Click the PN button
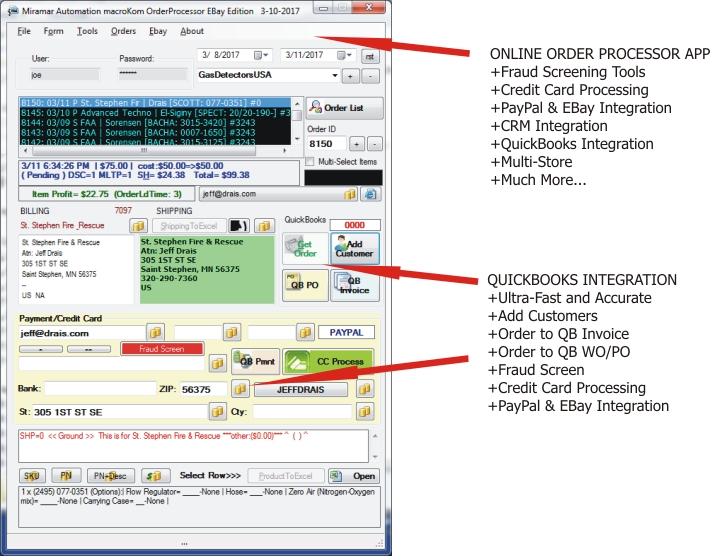Viewport: 710px width, 556px height. point(66,475)
